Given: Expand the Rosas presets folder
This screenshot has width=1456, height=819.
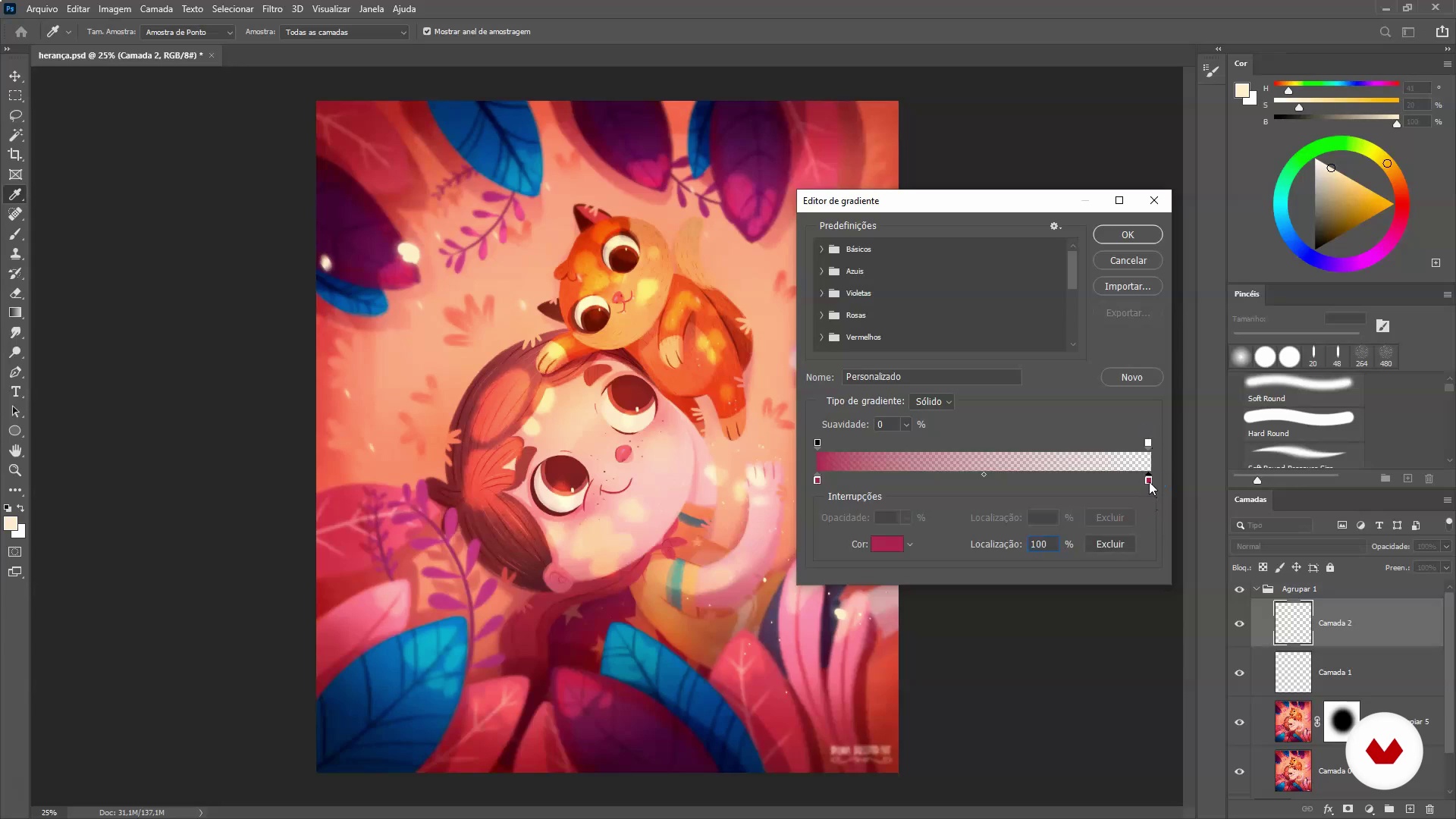Looking at the screenshot, I should (x=821, y=315).
